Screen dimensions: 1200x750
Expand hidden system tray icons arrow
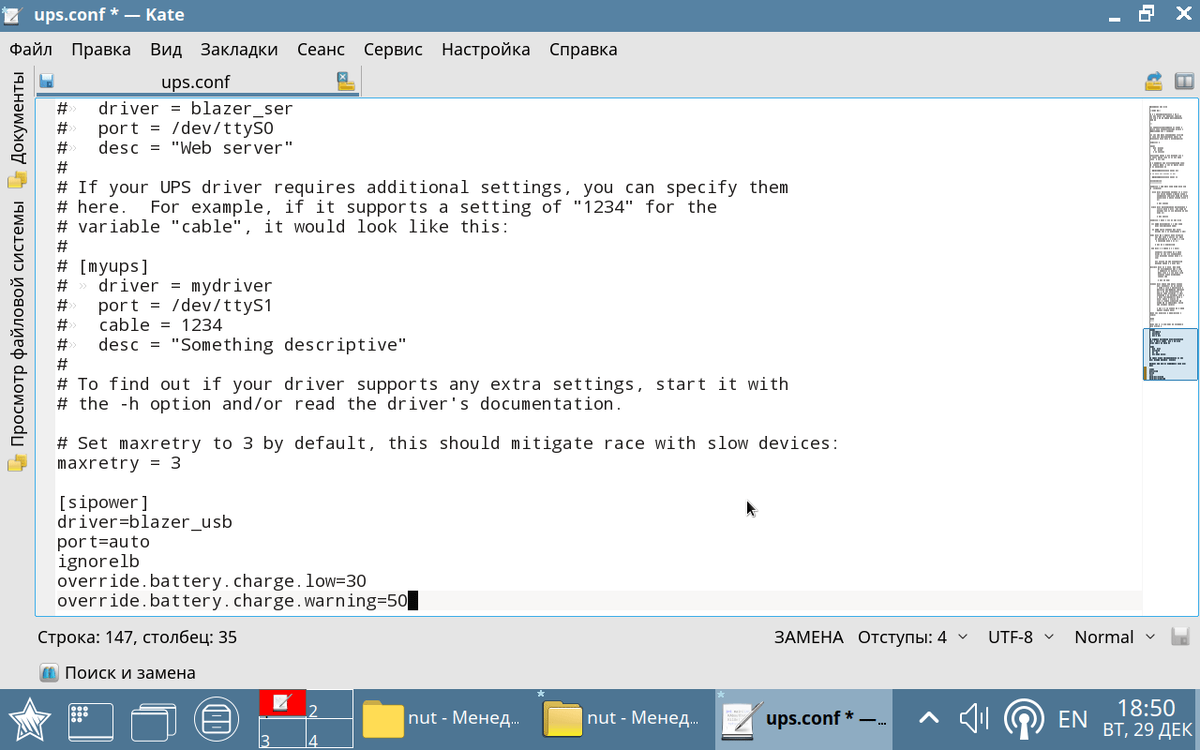tap(928, 719)
